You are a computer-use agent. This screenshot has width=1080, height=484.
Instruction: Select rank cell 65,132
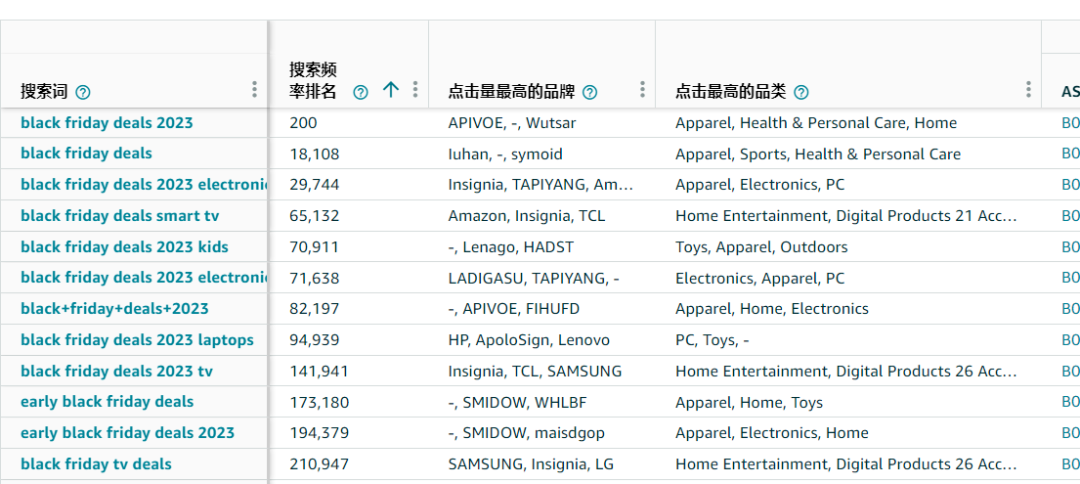pyautogui.click(x=314, y=216)
